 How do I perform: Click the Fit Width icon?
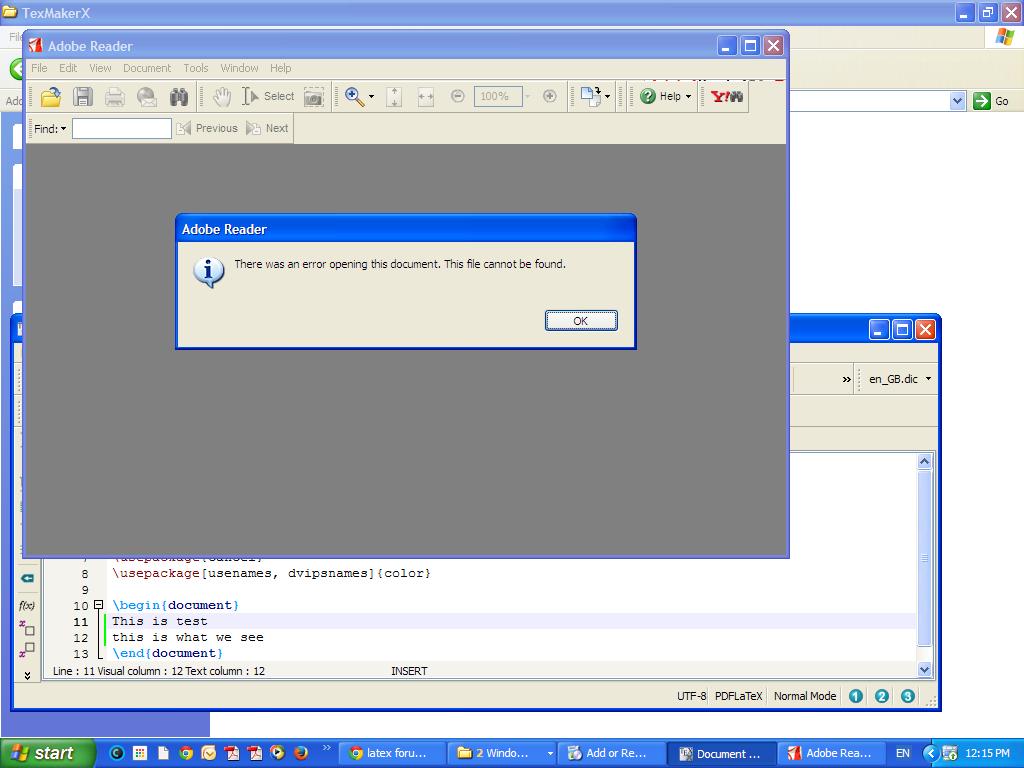pos(426,97)
